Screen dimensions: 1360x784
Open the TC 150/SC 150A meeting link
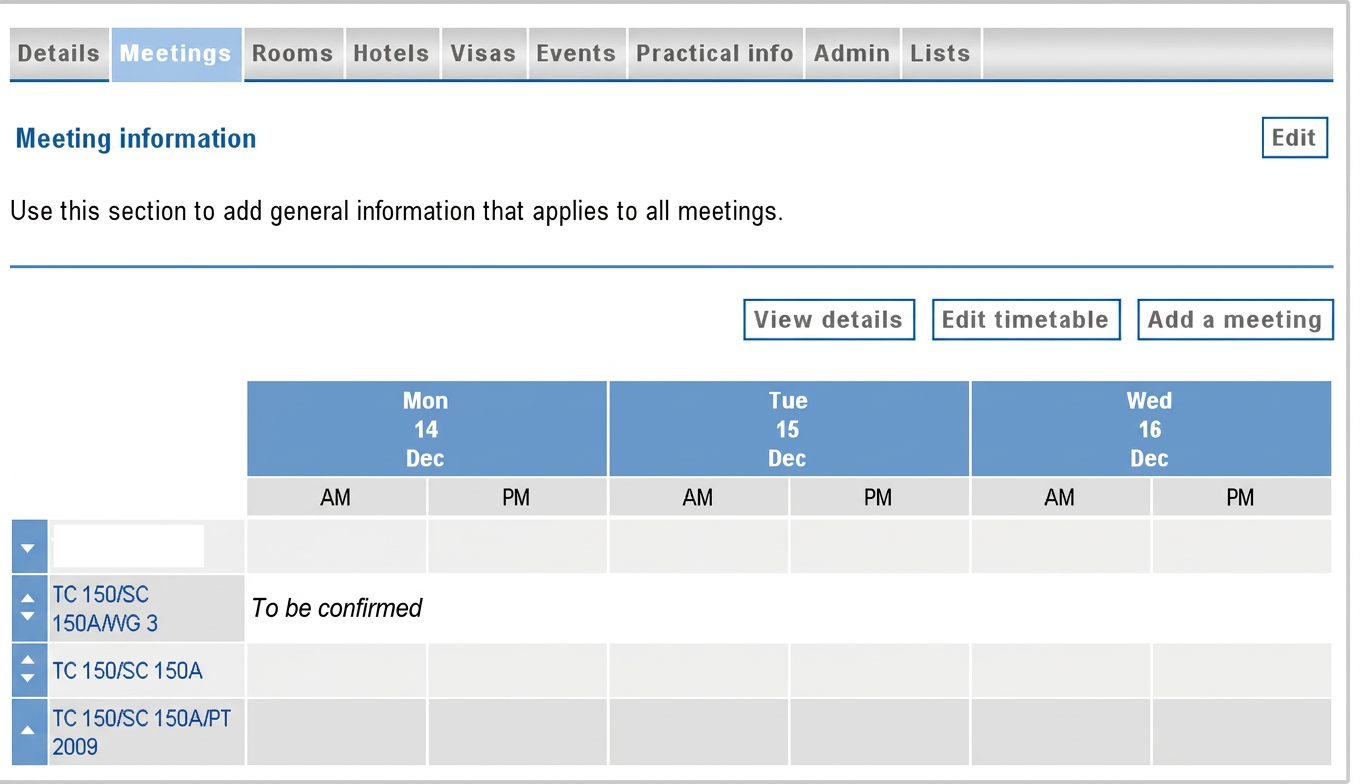pos(128,671)
